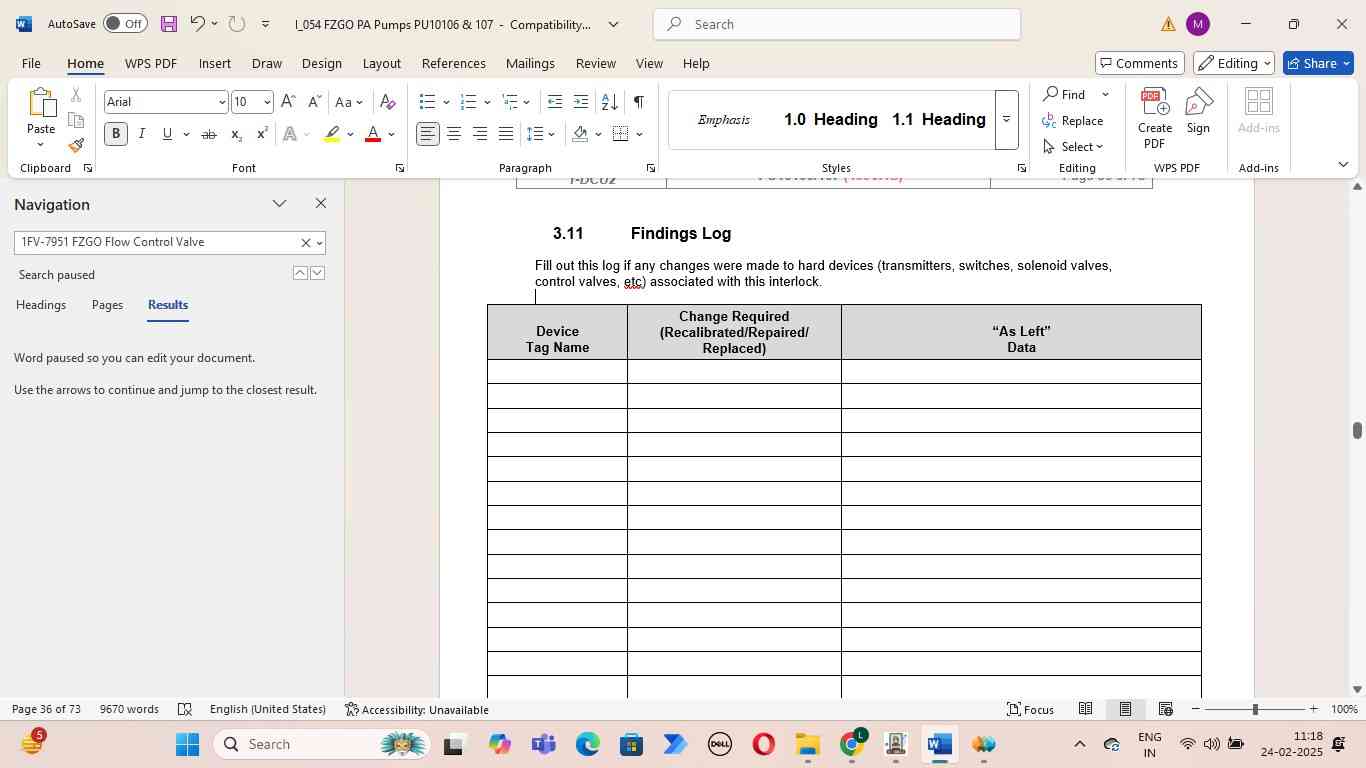Apply strikethrough formatting
The image size is (1366, 768).
pyautogui.click(x=209, y=134)
